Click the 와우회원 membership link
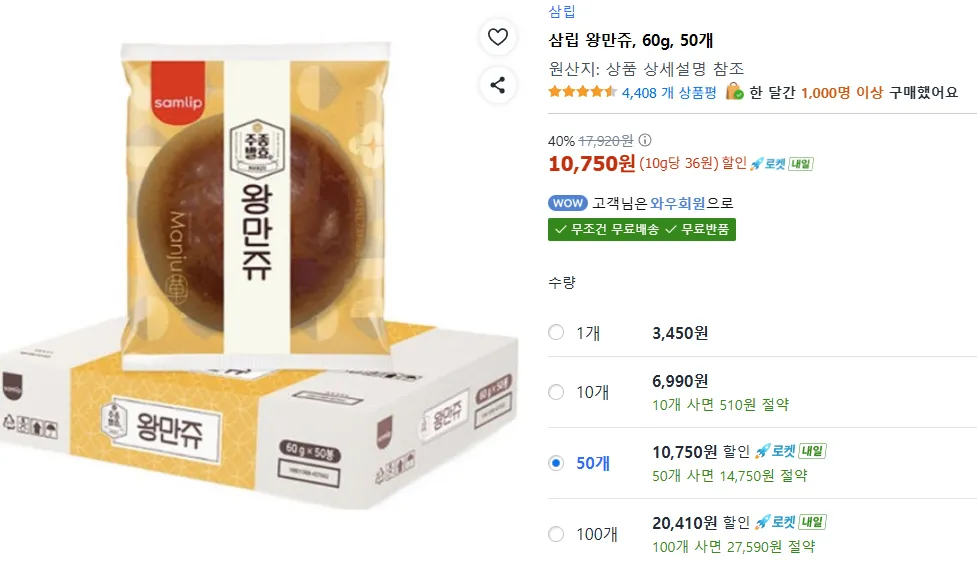The width and height of the screenshot is (977, 568). click(677, 203)
